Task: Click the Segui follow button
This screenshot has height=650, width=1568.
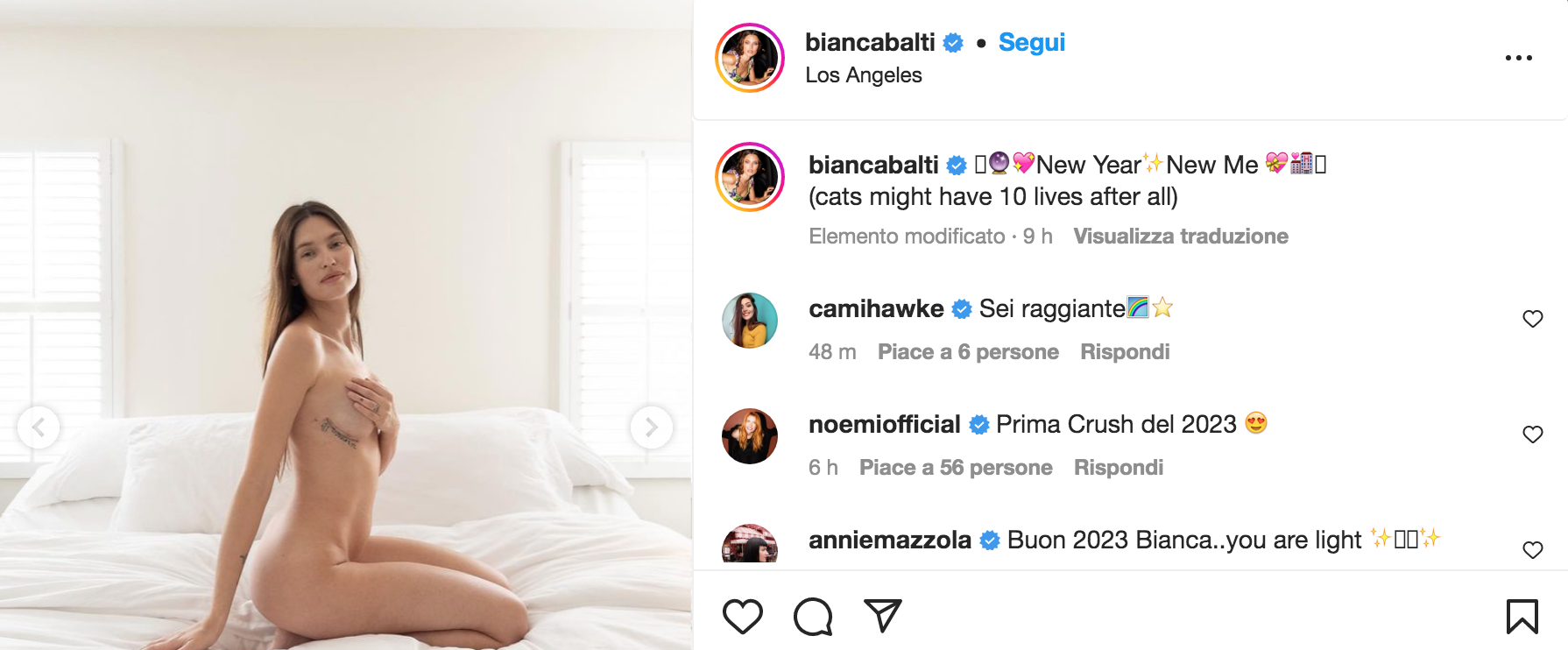Action: click(1031, 42)
